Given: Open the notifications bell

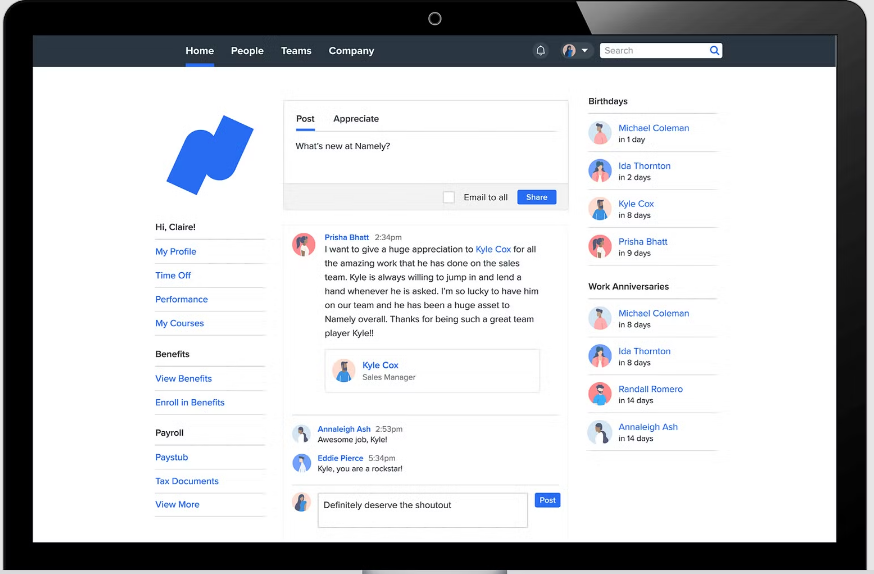Looking at the screenshot, I should [541, 51].
